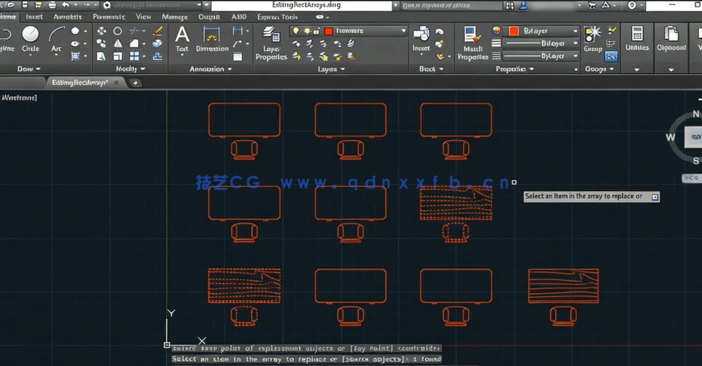The image size is (702, 366).
Task: Select the Mirror tool
Action: pos(117,43)
